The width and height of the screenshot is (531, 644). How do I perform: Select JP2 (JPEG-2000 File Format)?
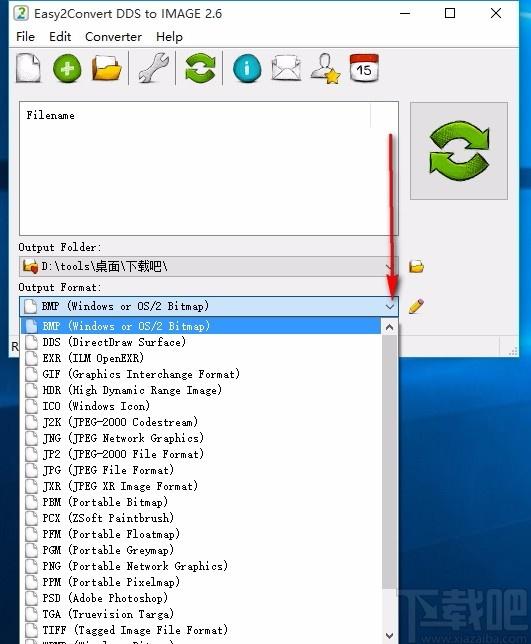pos(201,454)
